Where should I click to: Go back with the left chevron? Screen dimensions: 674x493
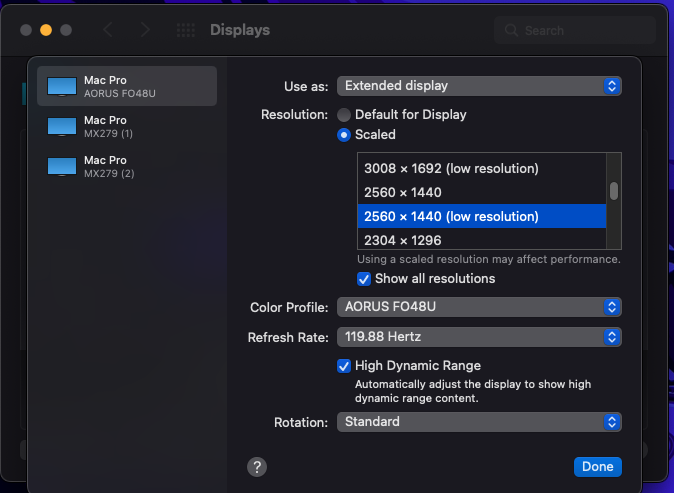108,30
